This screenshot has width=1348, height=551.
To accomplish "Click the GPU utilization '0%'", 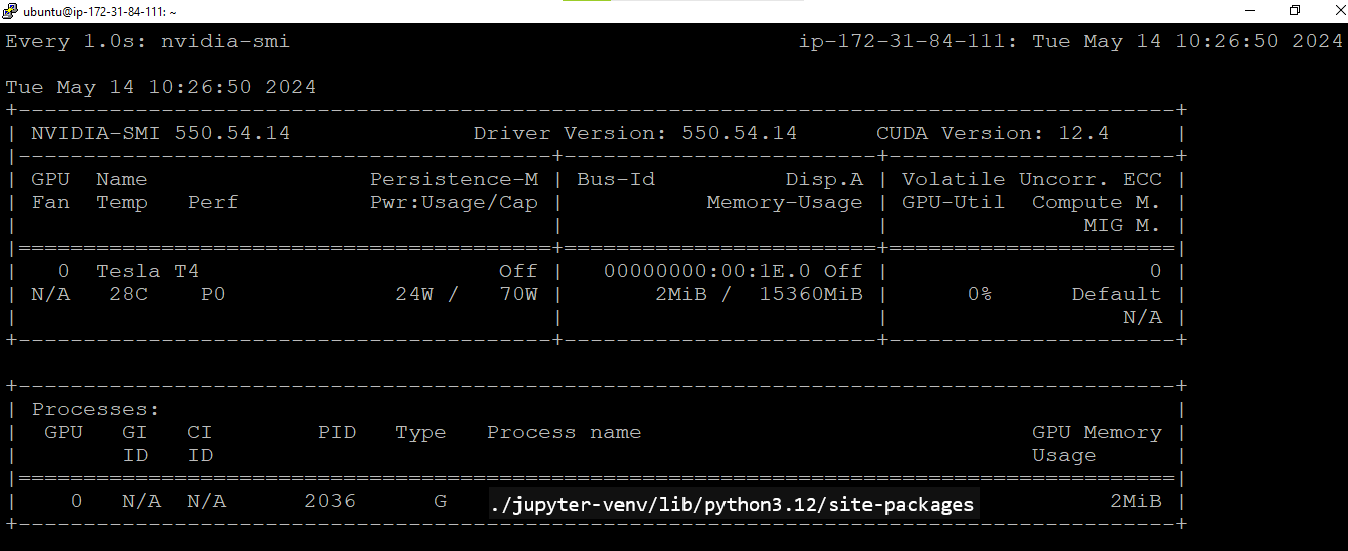I will tap(980, 294).
